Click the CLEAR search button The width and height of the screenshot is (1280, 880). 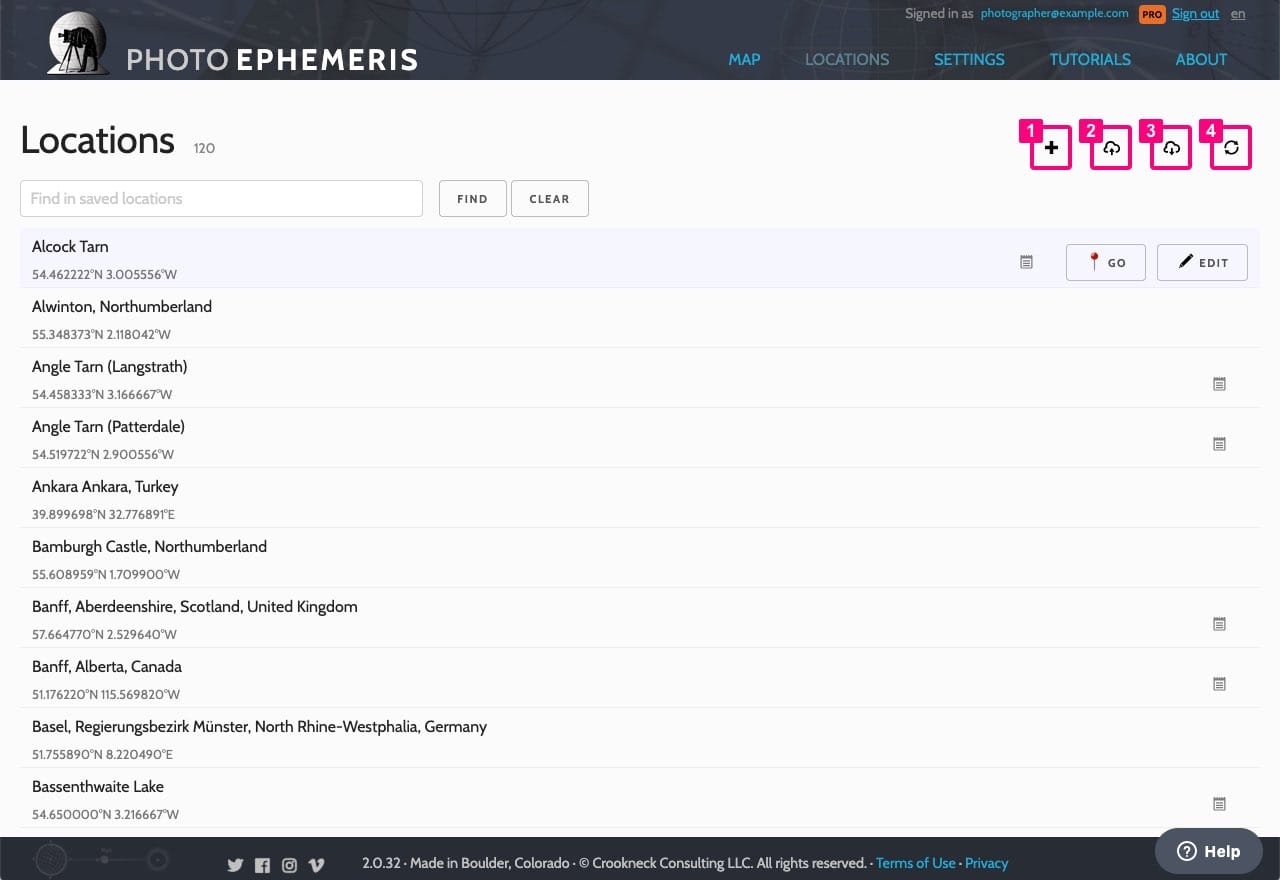(549, 198)
